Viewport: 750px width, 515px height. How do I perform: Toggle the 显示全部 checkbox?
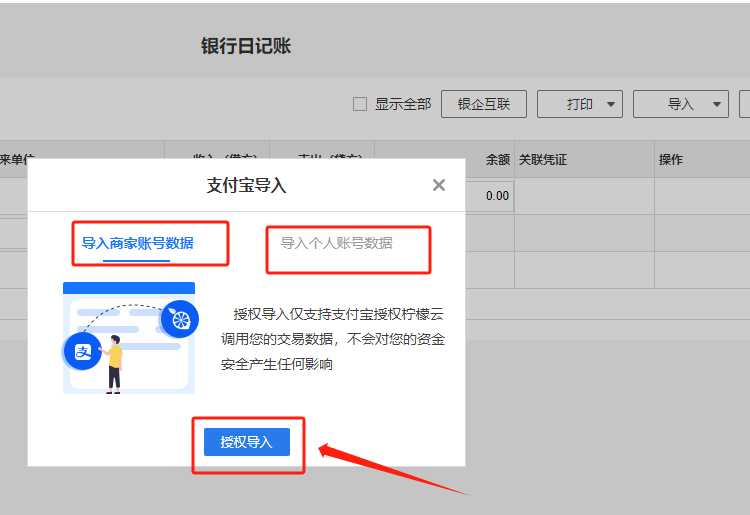360,104
